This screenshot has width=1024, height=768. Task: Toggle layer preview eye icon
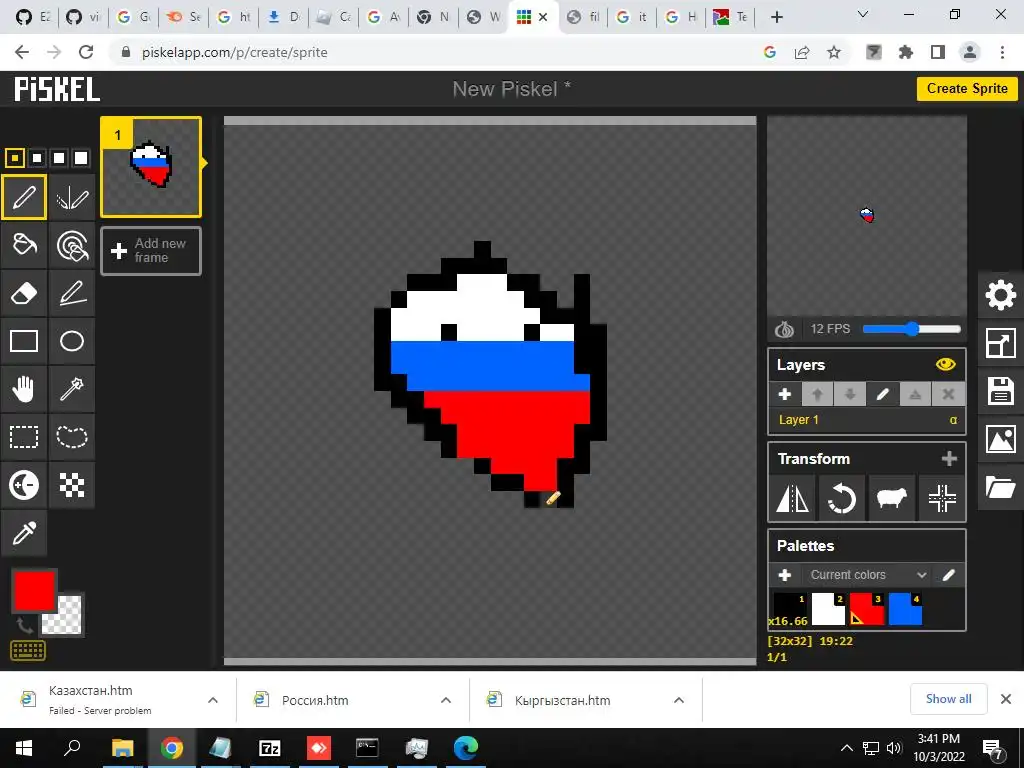click(946, 364)
